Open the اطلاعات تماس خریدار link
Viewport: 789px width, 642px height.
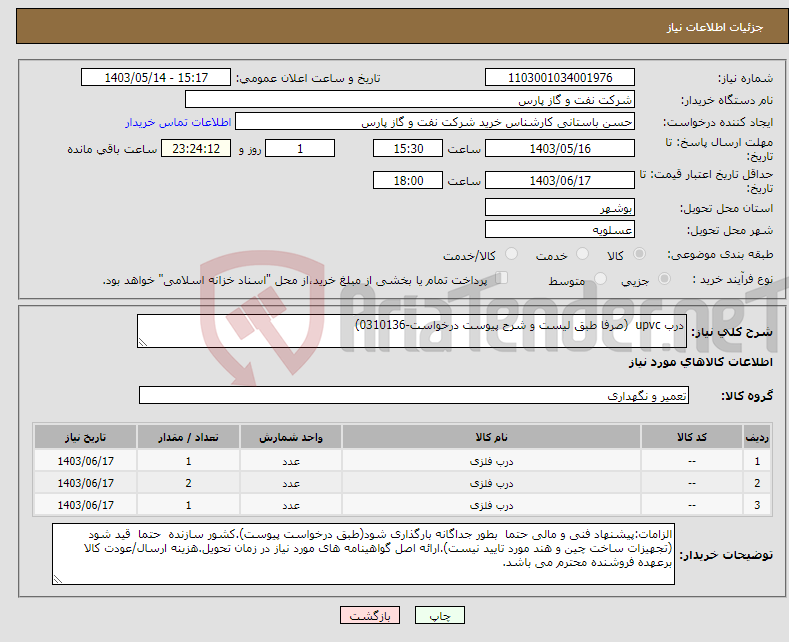point(178,122)
